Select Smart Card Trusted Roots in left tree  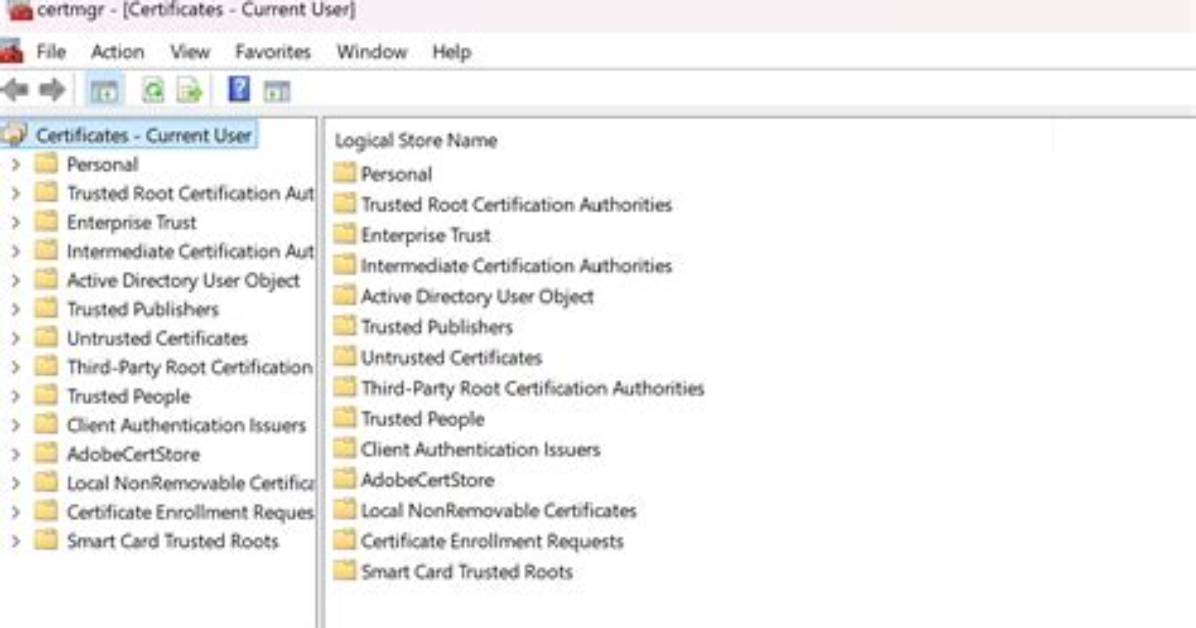[172, 541]
